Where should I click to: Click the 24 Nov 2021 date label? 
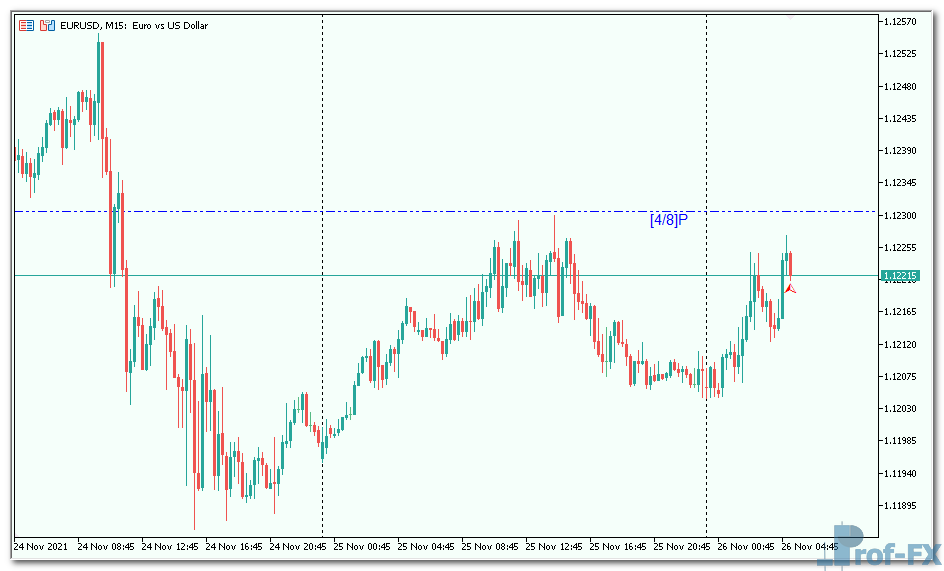click(x=42, y=547)
